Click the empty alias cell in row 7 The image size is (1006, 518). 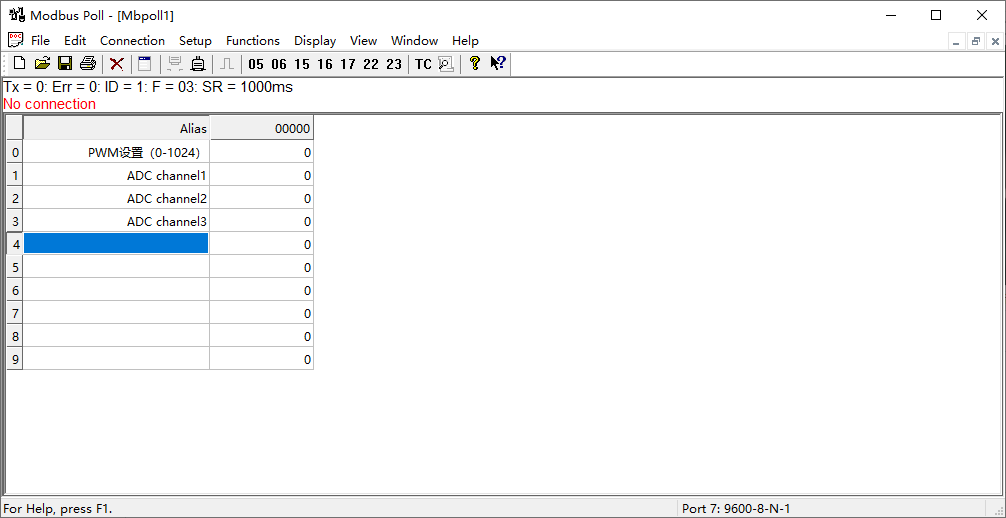pos(116,313)
